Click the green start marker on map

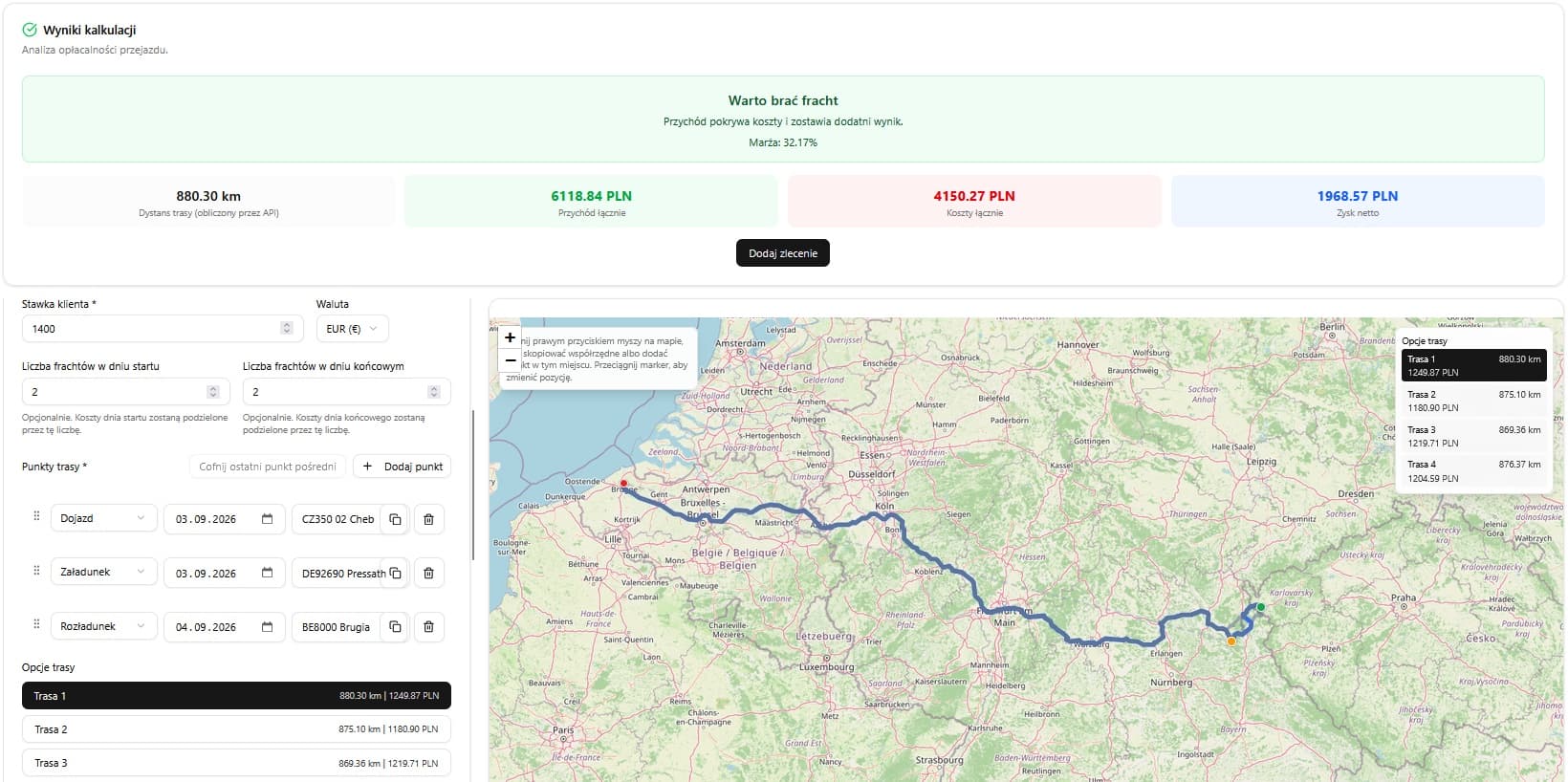point(1260,607)
